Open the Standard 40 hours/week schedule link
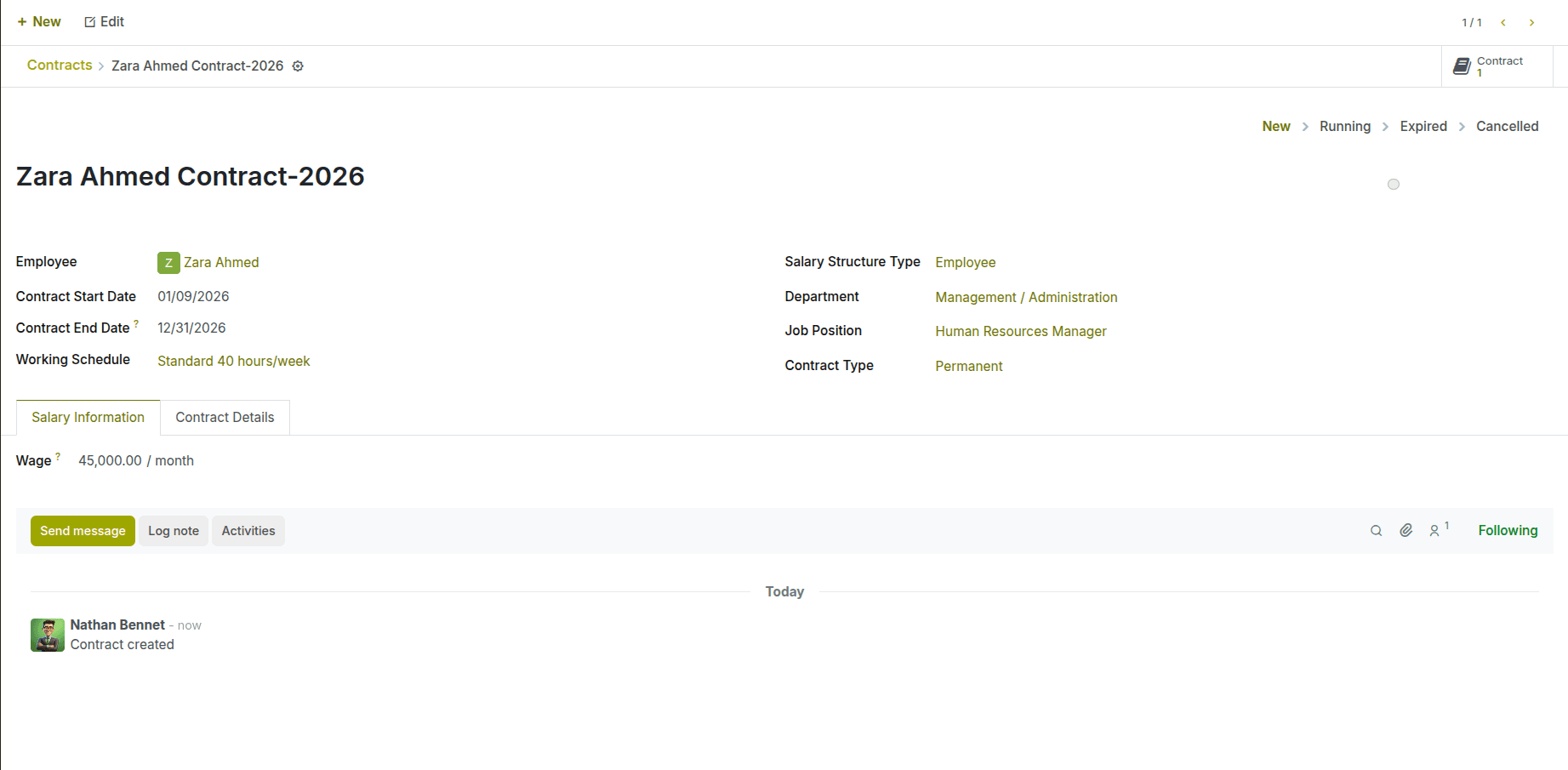The image size is (1568, 770). tap(233, 361)
